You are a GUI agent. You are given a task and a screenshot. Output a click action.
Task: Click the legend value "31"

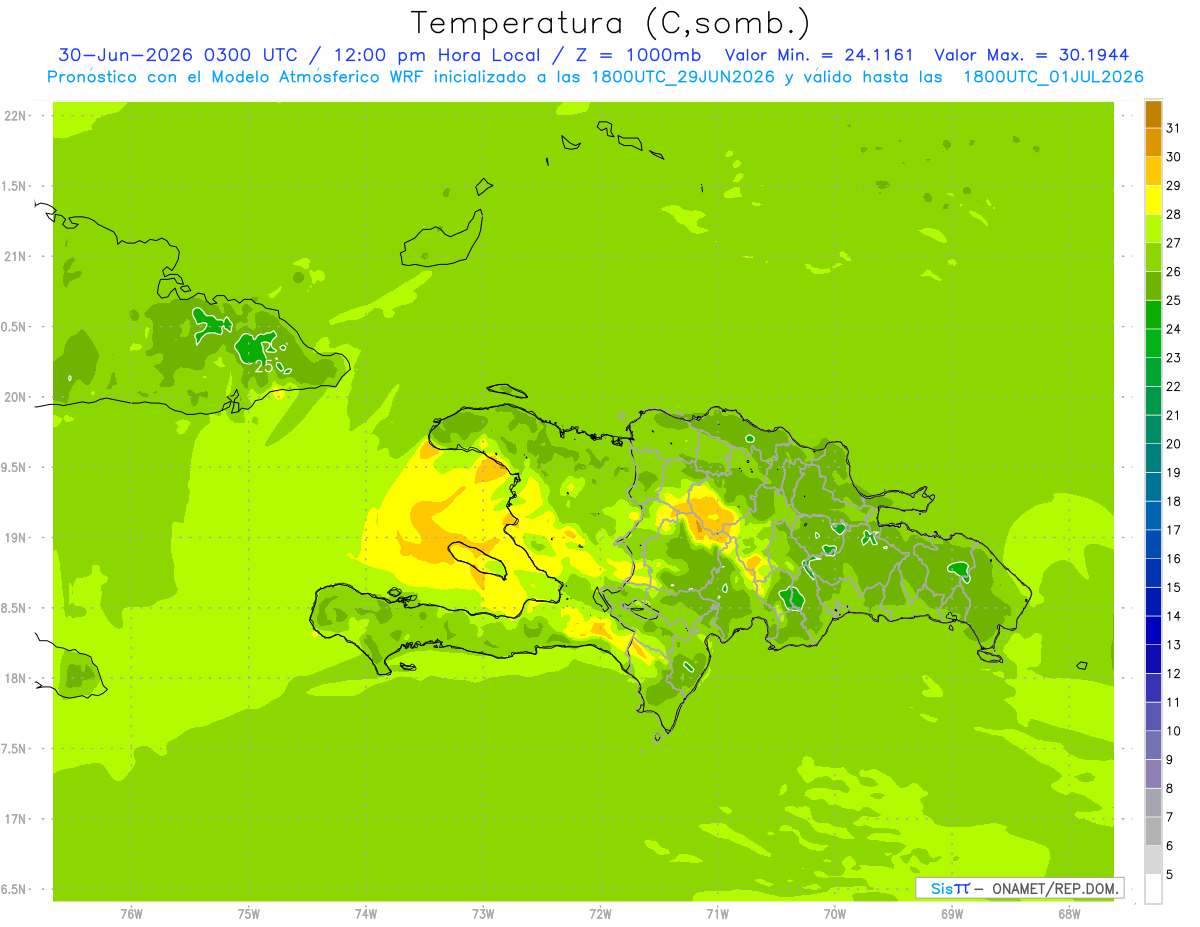coord(1173,128)
